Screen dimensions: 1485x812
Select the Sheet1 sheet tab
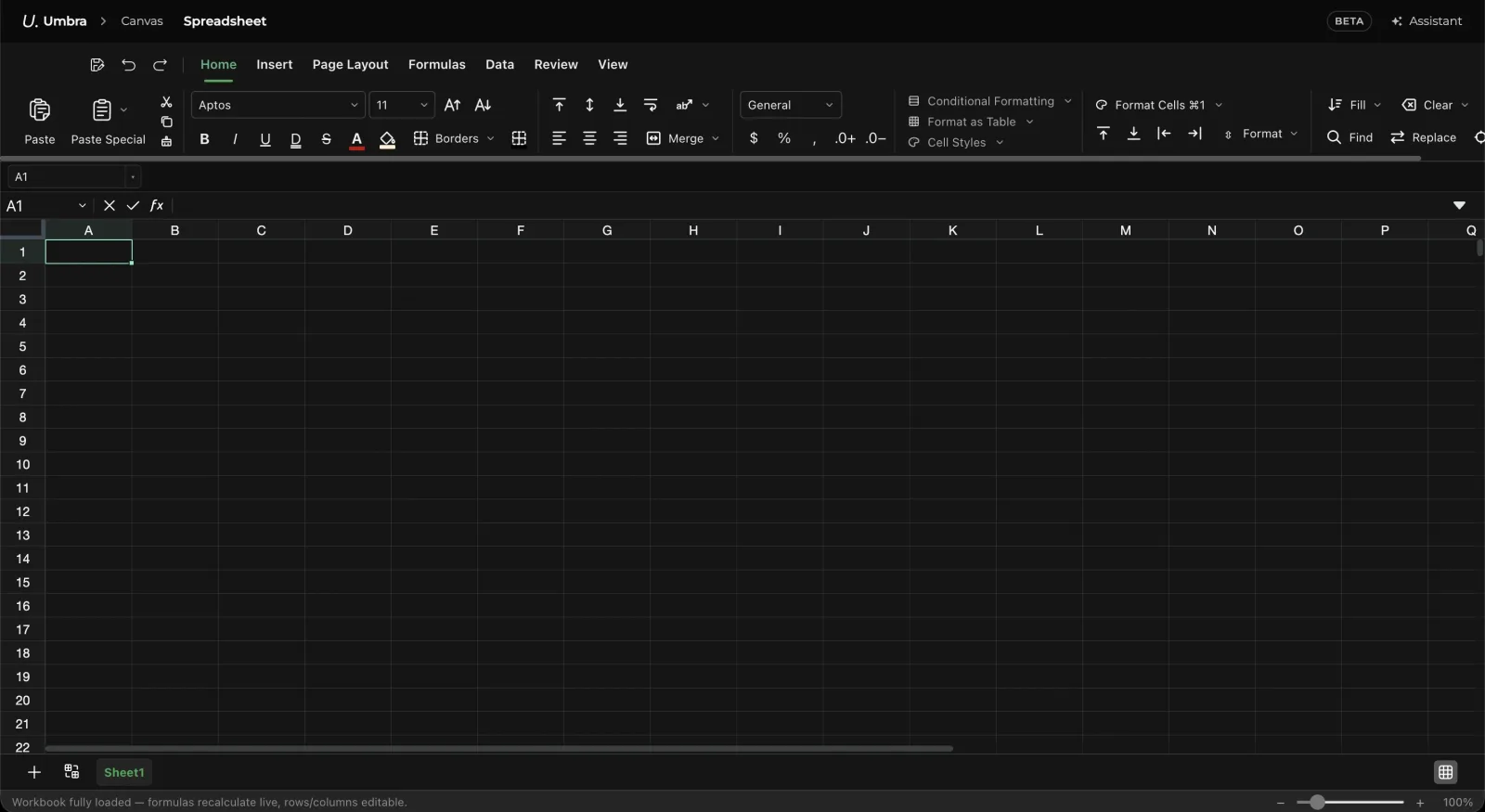pyautogui.click(x=124, y=772)
